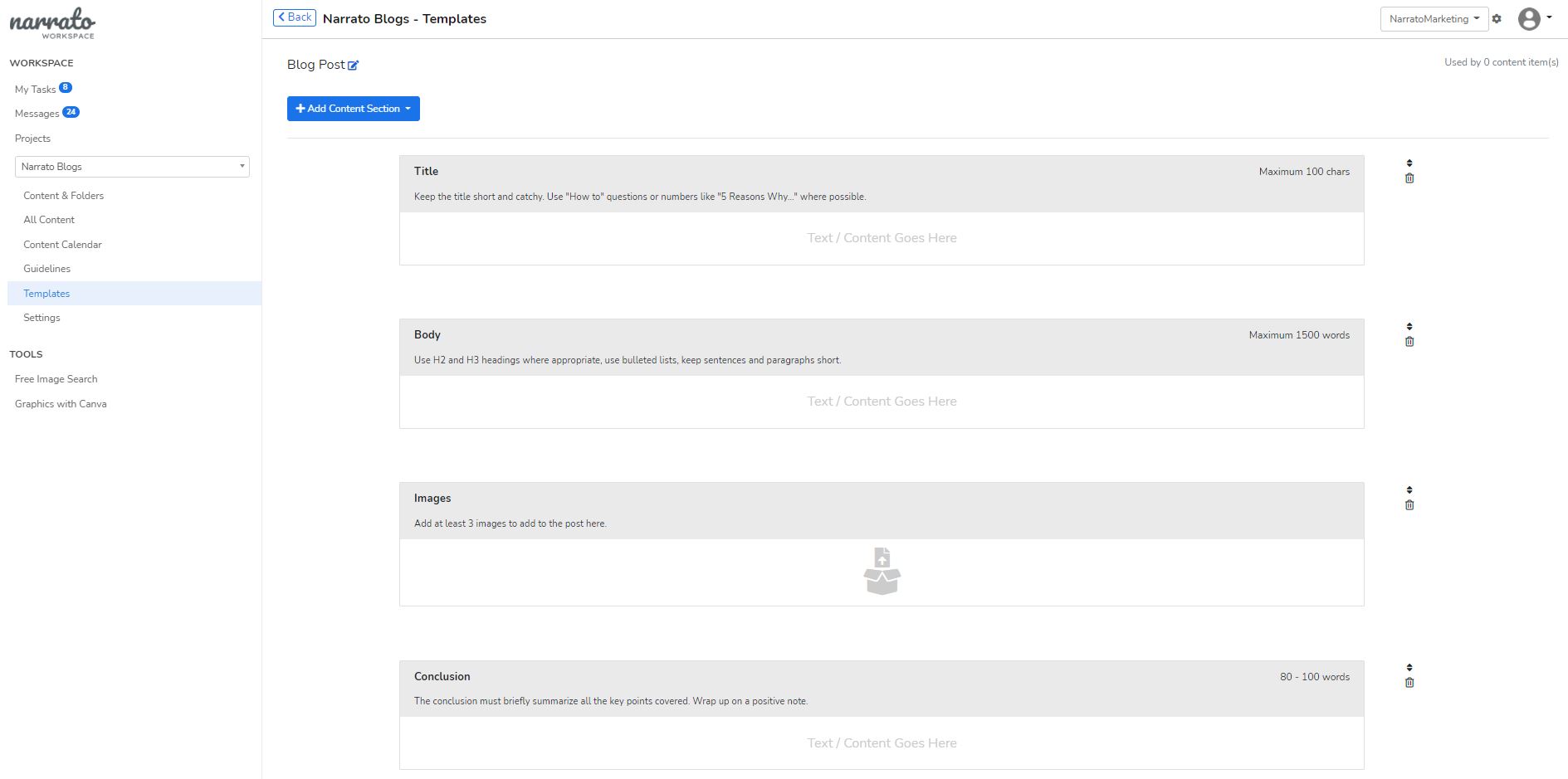Open workspace settings gear icon
The height and width of the screenshot is (779, 1568).
[x=1497, y=18]
